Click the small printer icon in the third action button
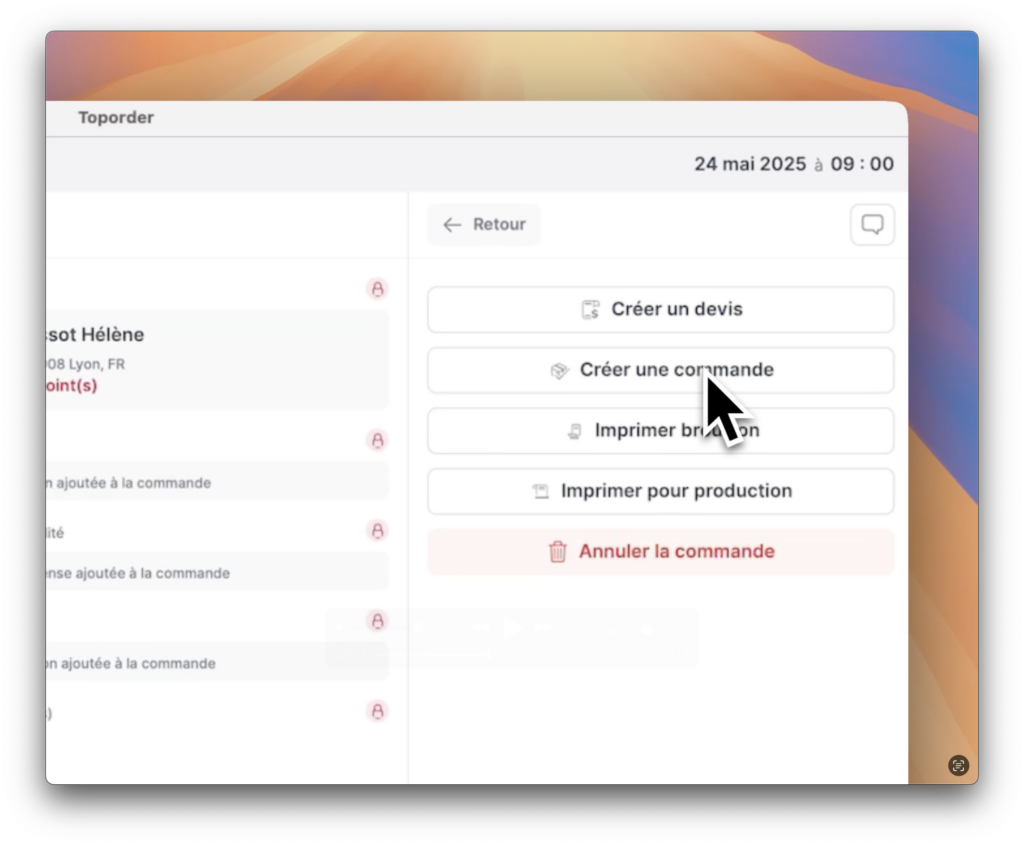This screenshot has height=845, width=1024. pos(575,431)
